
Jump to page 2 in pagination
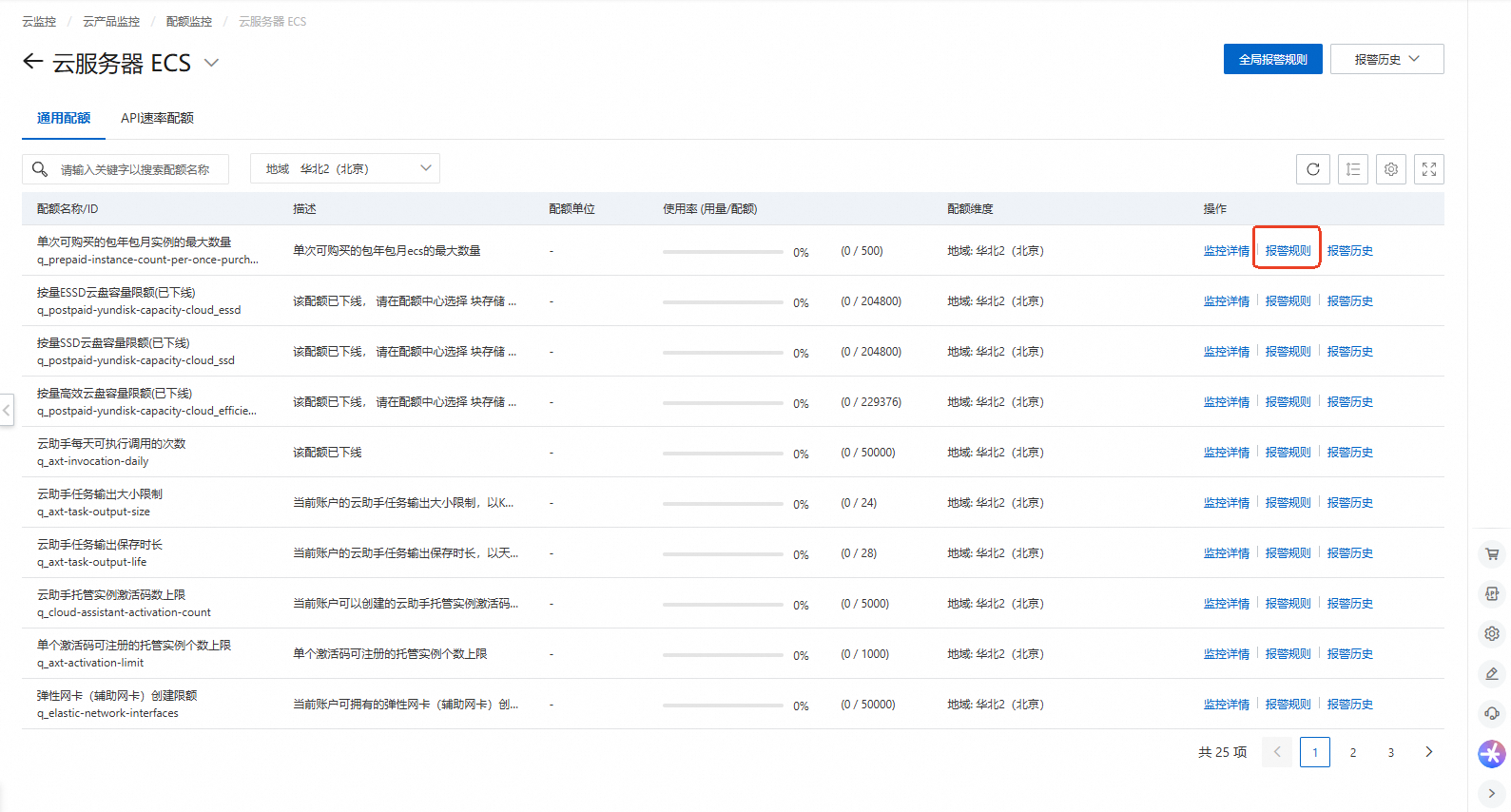(x=1353, y=752)
